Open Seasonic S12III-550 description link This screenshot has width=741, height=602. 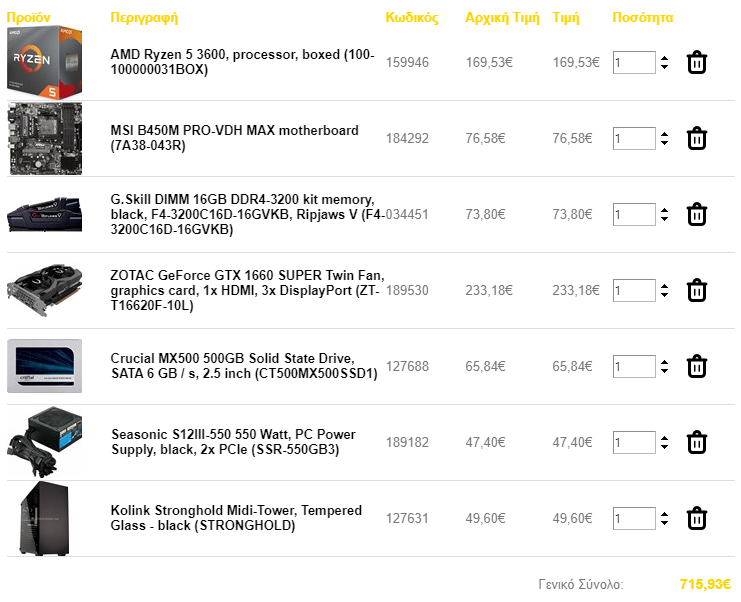pyautogui.click(x=233, y=442)
